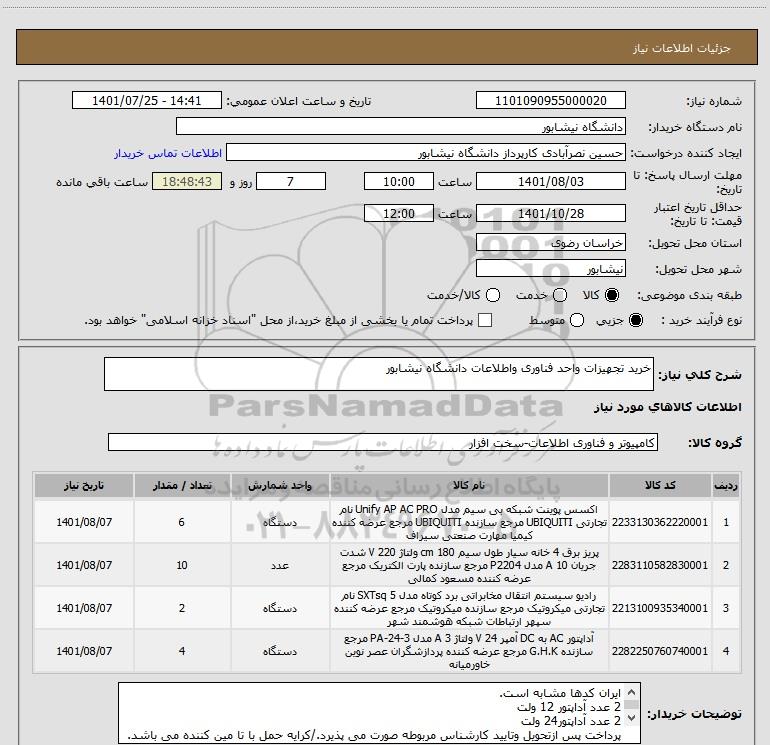Select the خدمت radio button
The image size is (770, 745).
pyautogui.click(x=560, y=295)
